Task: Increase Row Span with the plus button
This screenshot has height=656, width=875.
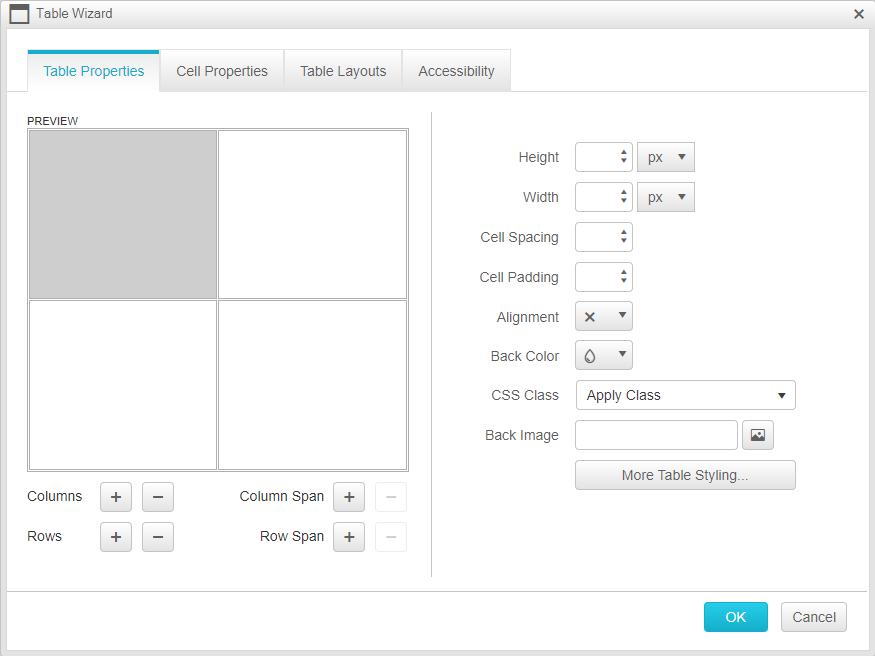Action: coord(349,537)
